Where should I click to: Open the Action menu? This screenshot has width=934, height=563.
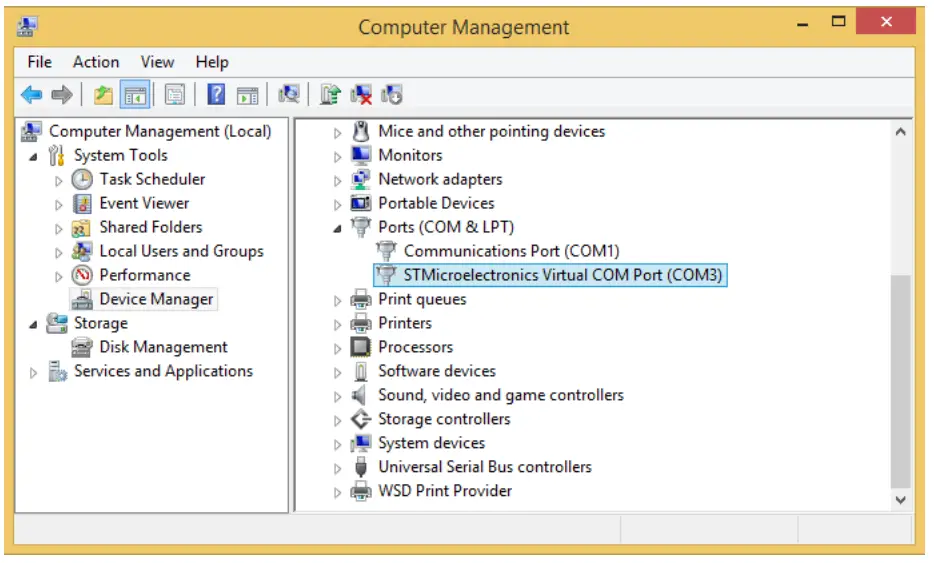pos(96,62)
